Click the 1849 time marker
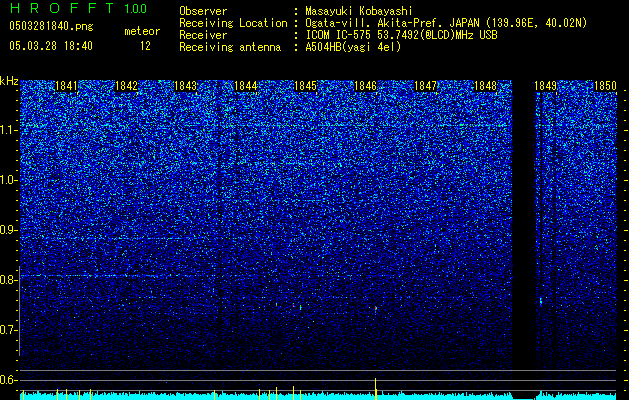 point(546,86)
